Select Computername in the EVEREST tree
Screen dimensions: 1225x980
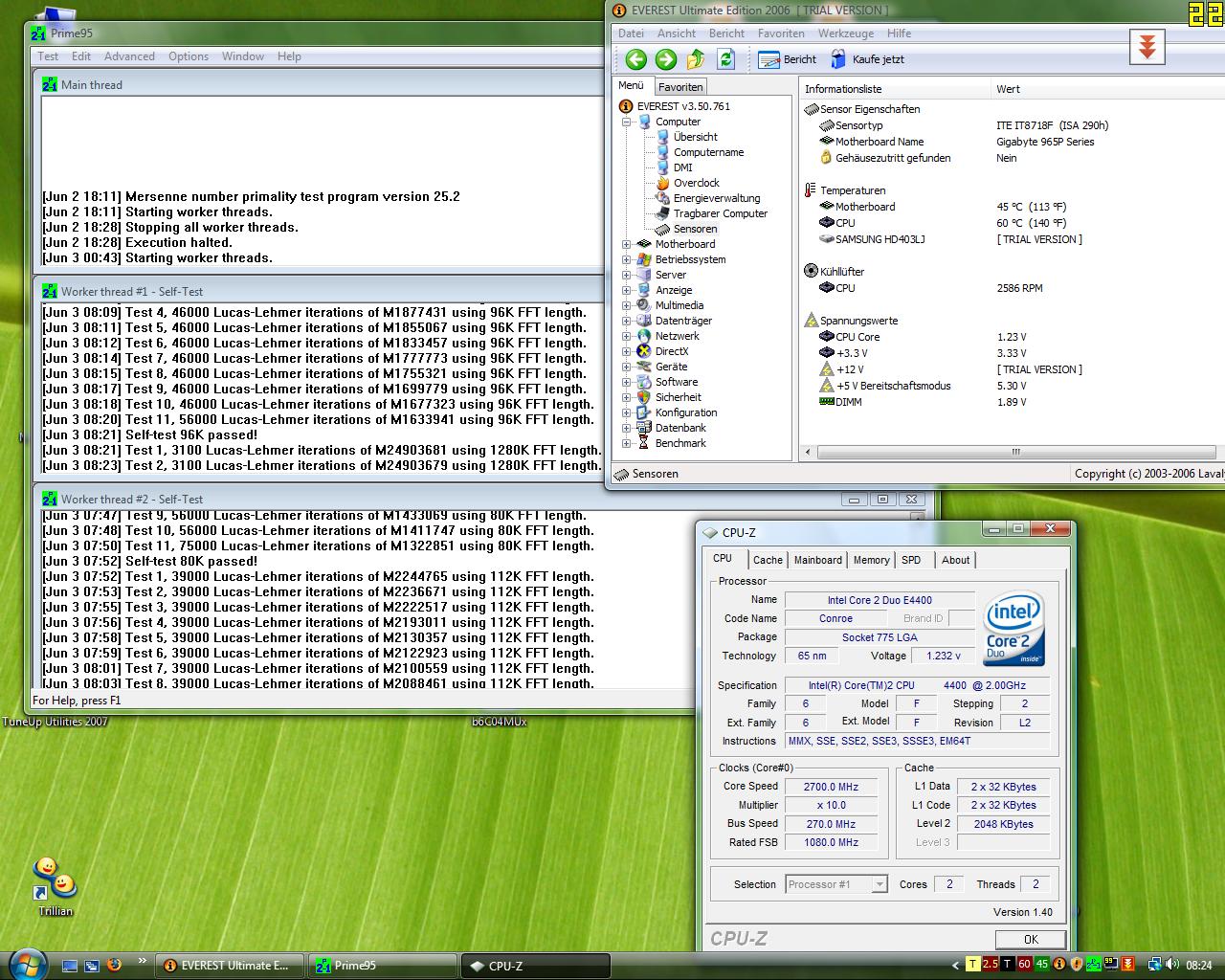[x=708, y=152]
